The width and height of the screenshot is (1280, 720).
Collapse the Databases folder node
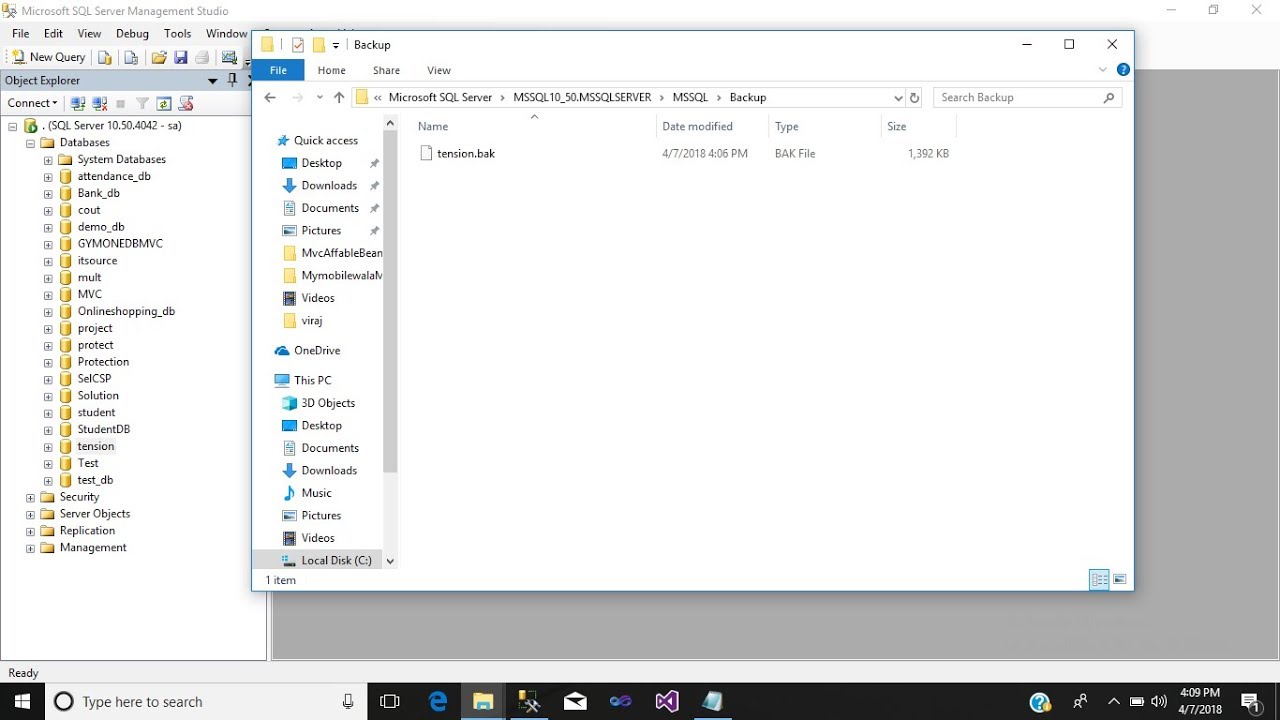click(30, 143)
